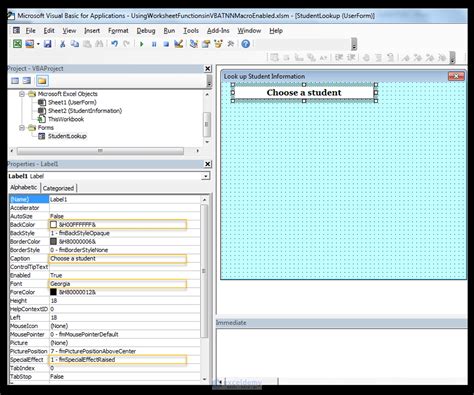Open Project Explorer via toolbar icon
474x395 pixels.
194,44
